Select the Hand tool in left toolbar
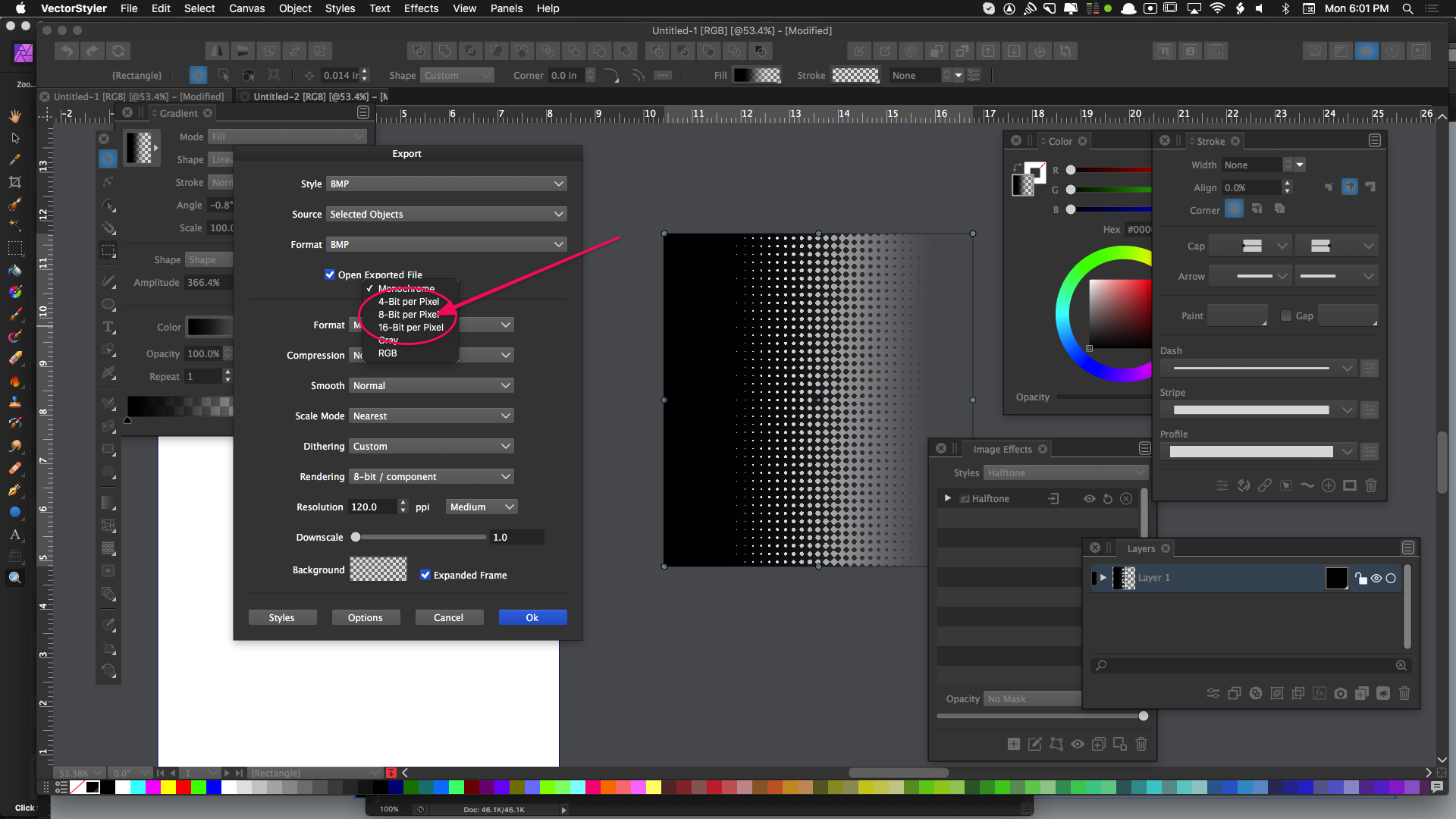The width and height of the screenshot is (1456, 819). click(14, 116)
